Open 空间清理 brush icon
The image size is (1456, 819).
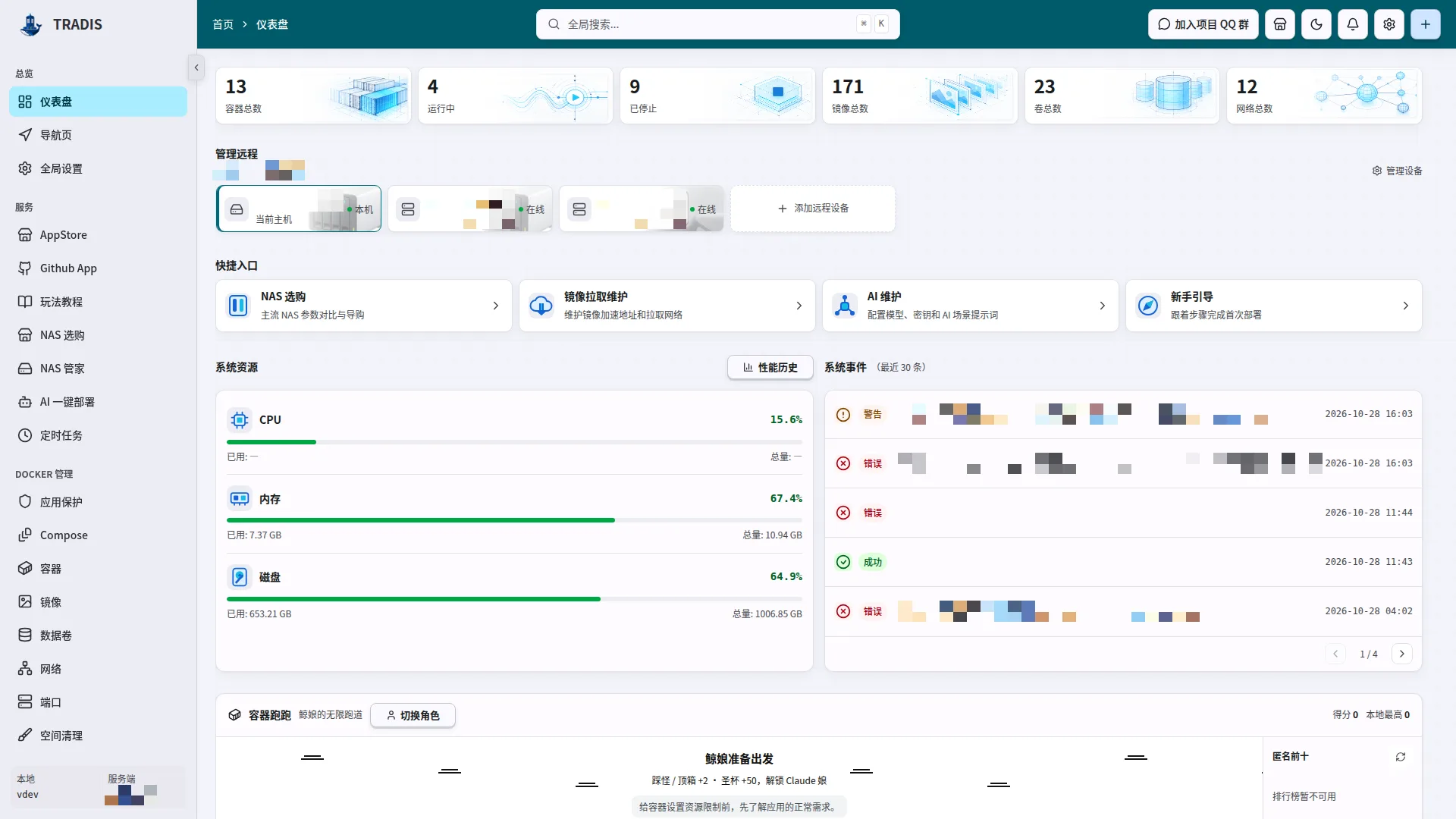[25, 736]
